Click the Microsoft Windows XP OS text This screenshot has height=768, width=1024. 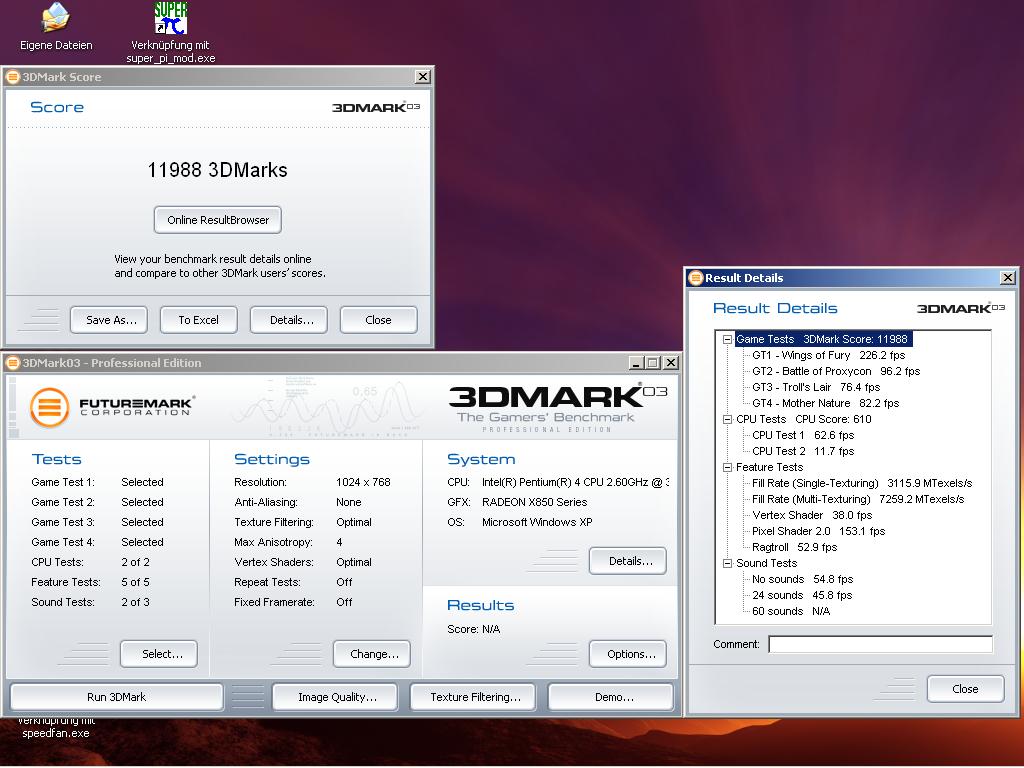(x=537, y=522)
